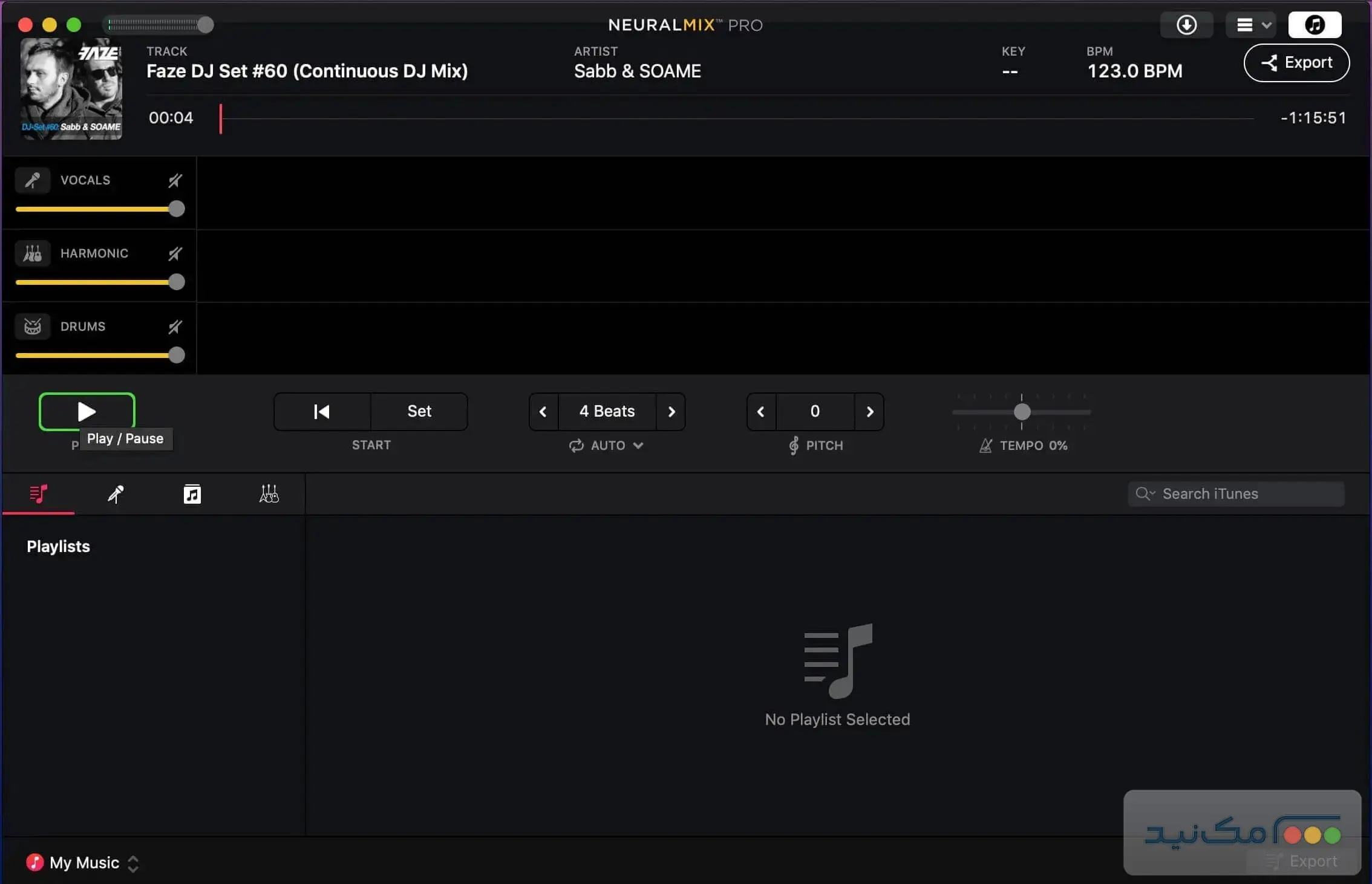Switch to the music library note tab

[192, 494]
